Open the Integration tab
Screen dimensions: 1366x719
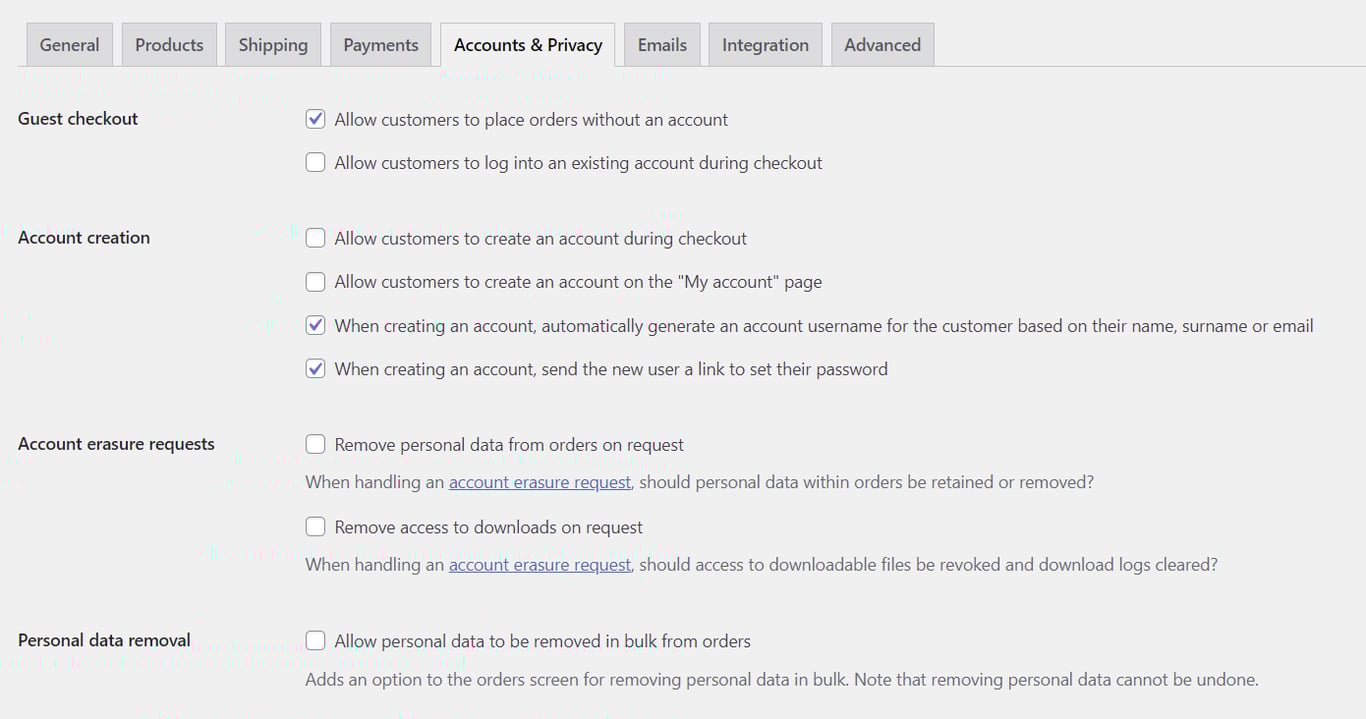765,44
